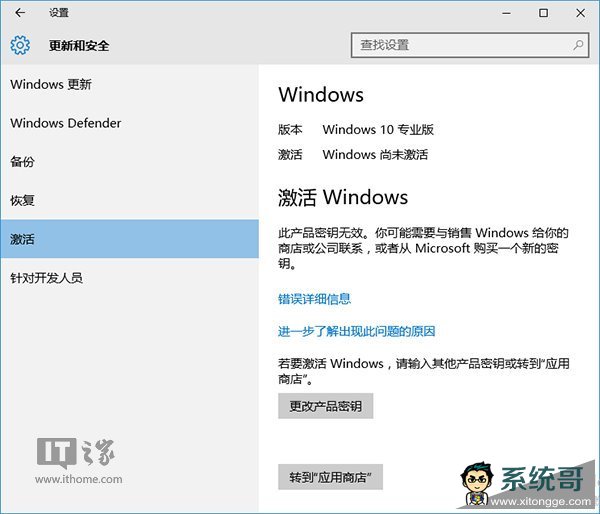
Task: Click the 版本 label
Action: pyautogui.click(x=290, y=129)
